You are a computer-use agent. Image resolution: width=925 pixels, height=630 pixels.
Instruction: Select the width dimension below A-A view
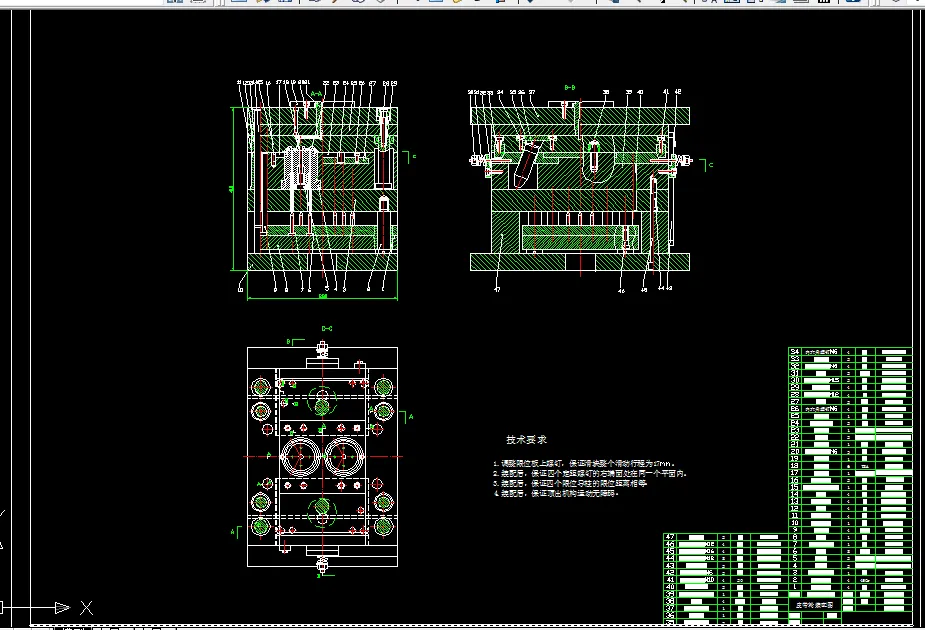tap(322, 296)
